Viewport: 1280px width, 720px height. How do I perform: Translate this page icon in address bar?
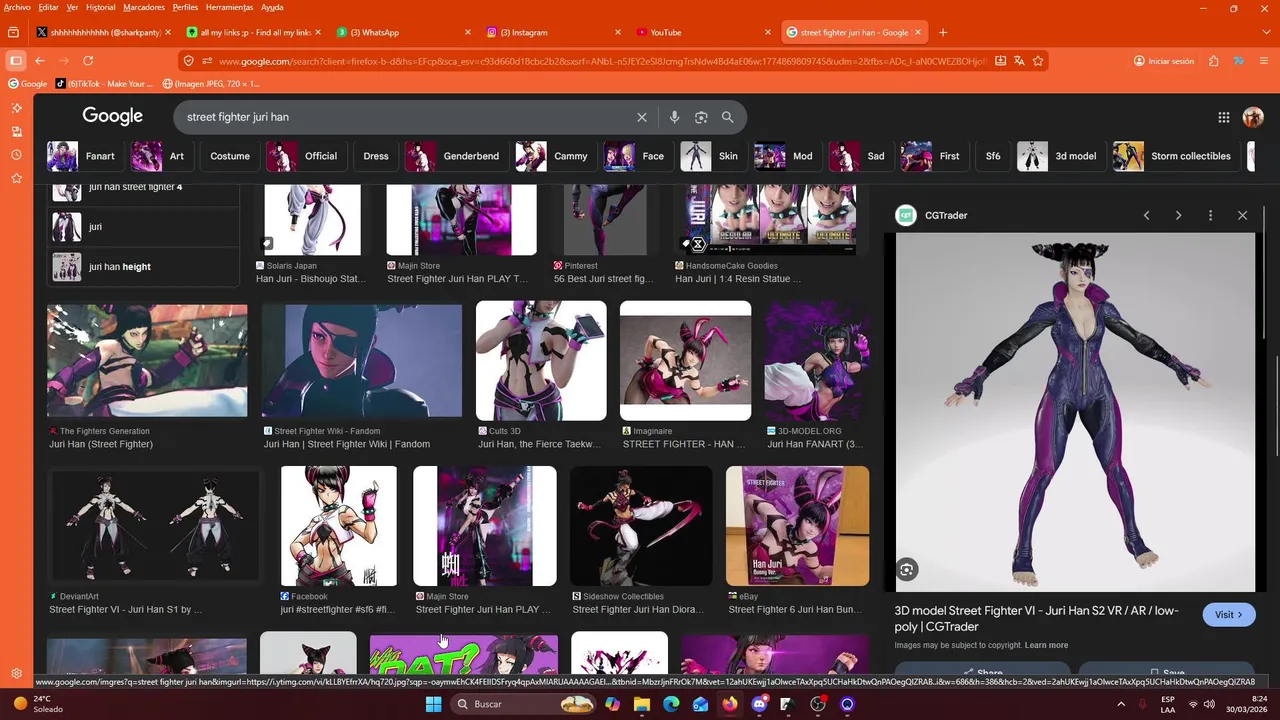(x=1019, y=61)
